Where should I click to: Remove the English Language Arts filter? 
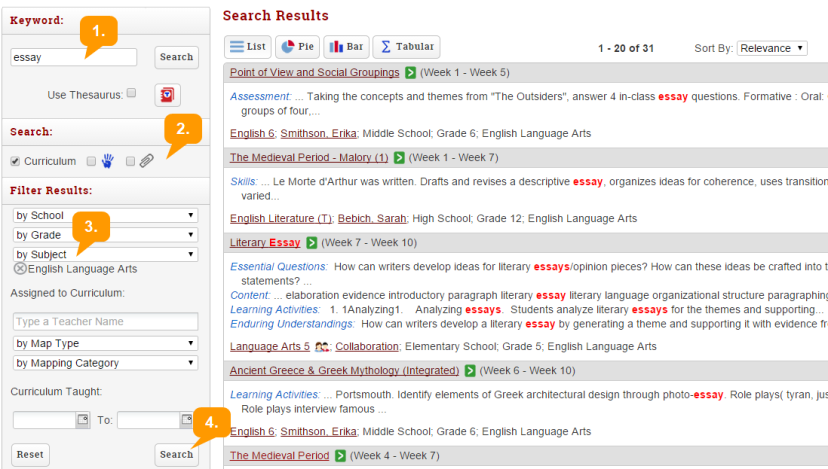[20, 269]
